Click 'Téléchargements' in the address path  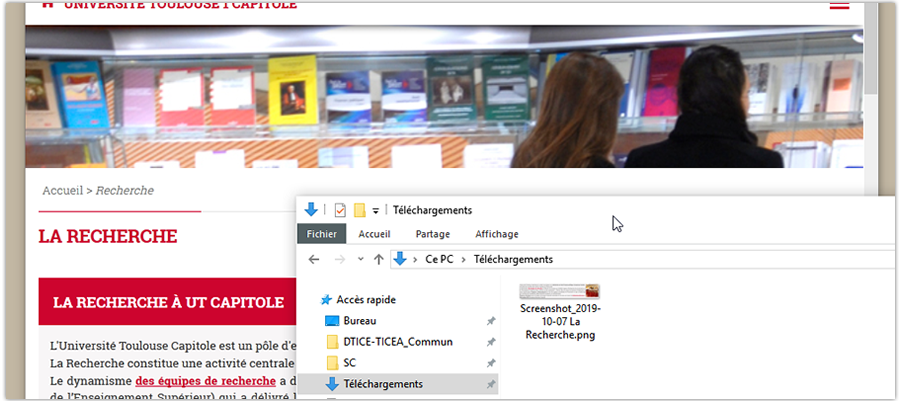tap(513, 259)
